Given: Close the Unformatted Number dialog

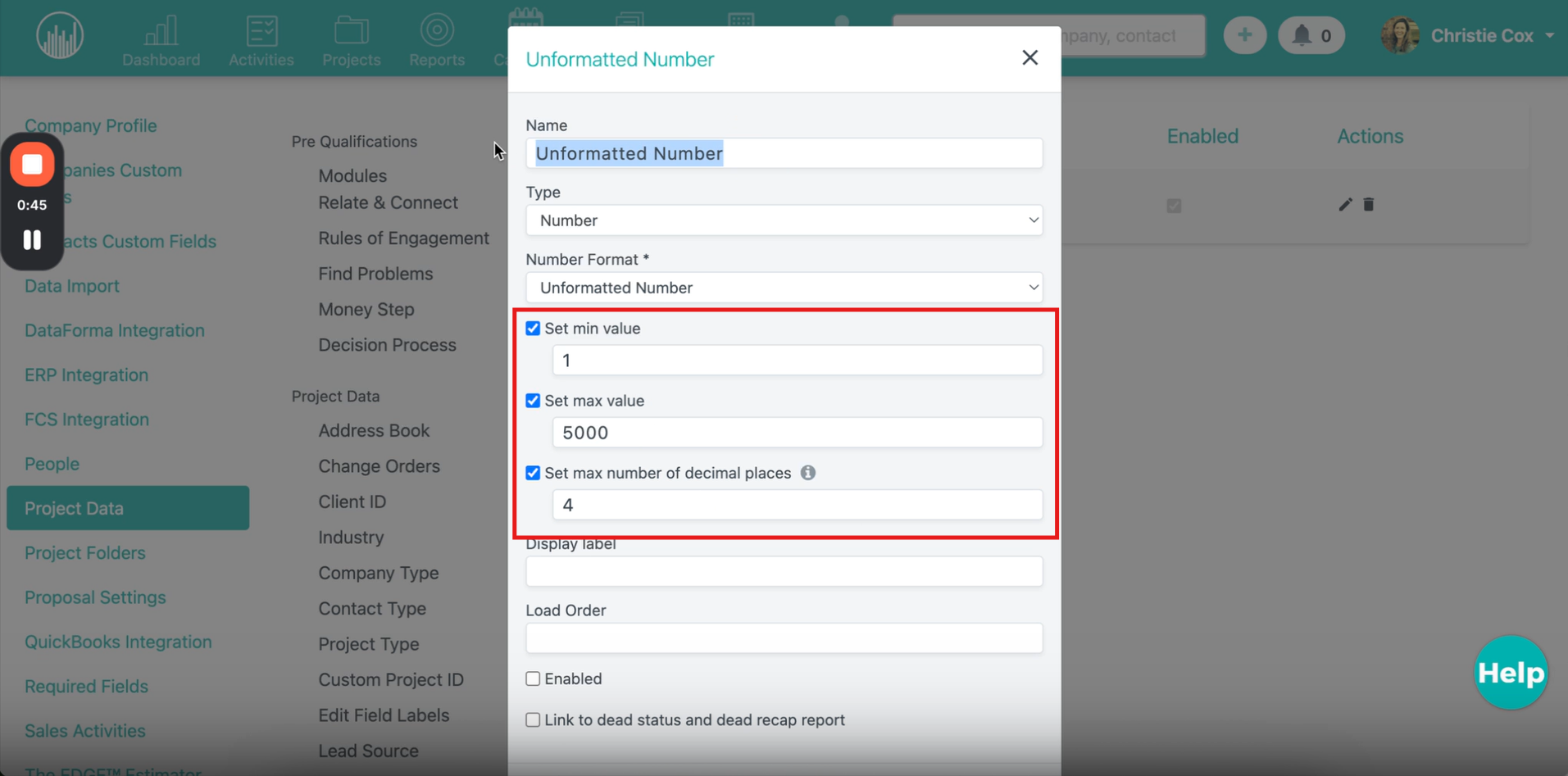Looking at the screenshot, I should click(1029, 57).
